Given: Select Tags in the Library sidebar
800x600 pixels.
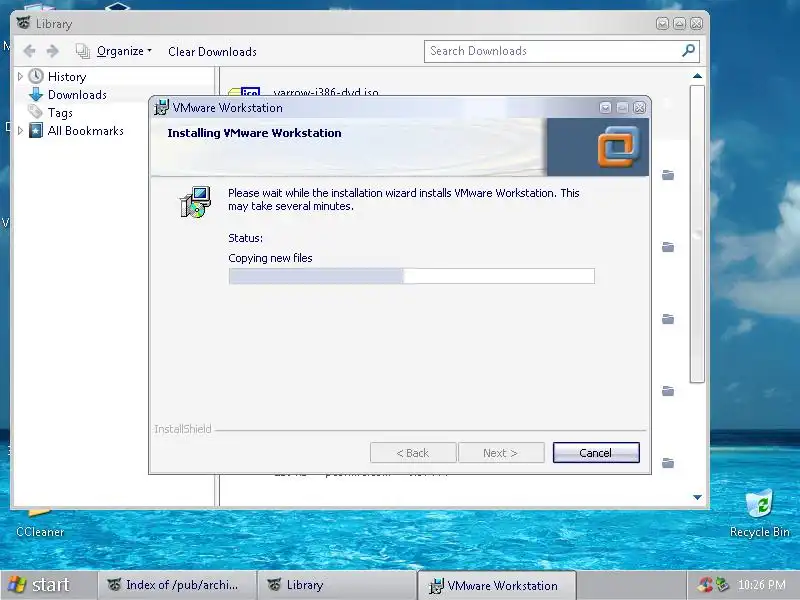Looking at the screenshot, I should pos(60,113).
